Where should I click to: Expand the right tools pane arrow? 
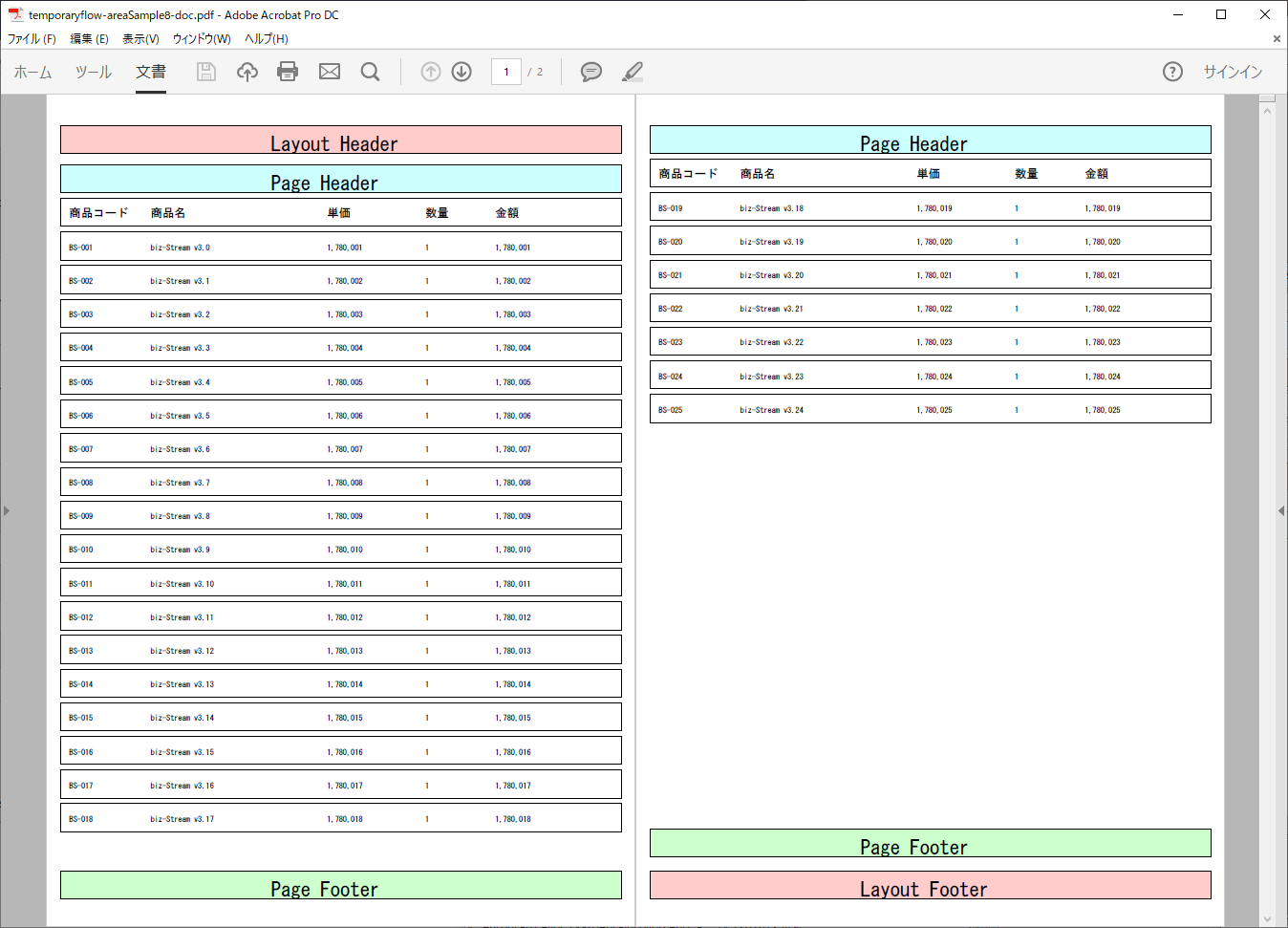(x=1281, y=511)
